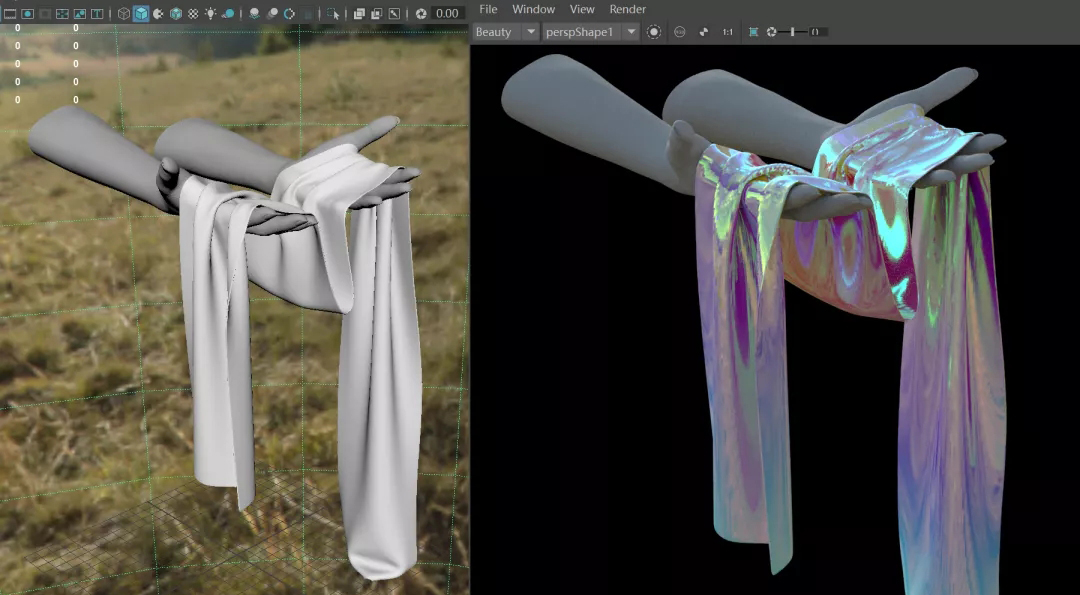Toggle smooth shade all cube icon
The width and height of the screenshot is (1080, 595).
click(141, 13)
